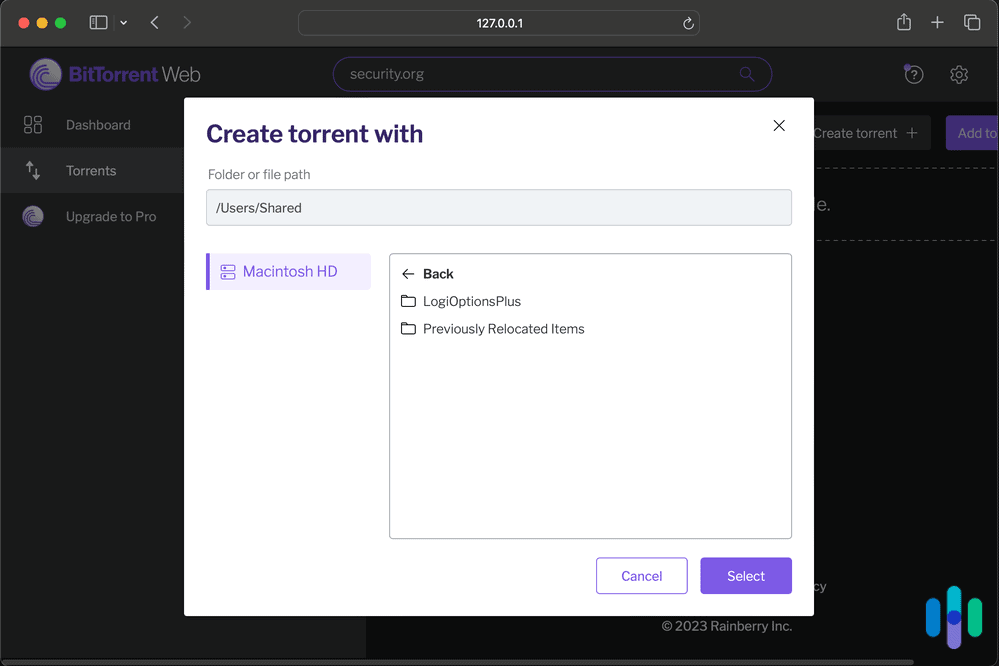This screenshot has height=666, width=999.
Task: Click the Dashboard grid icon
Action: (33, 124)
